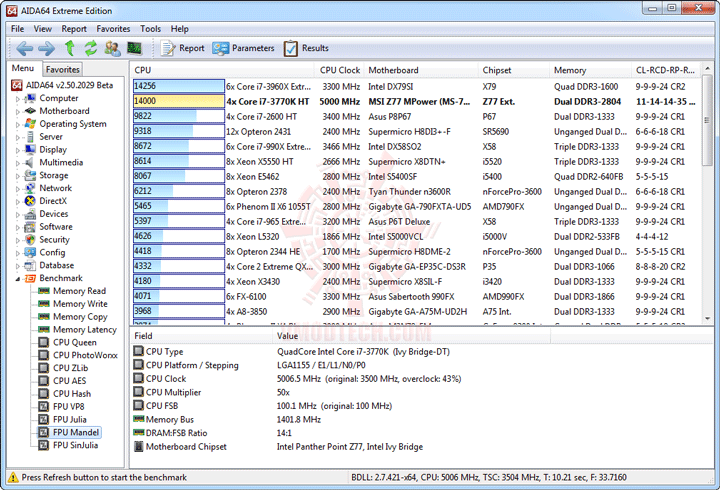Image resolution: width=720 pixels, height=490 pixels.
Task: Click the Results toolbar button
Action: point(306,48)
